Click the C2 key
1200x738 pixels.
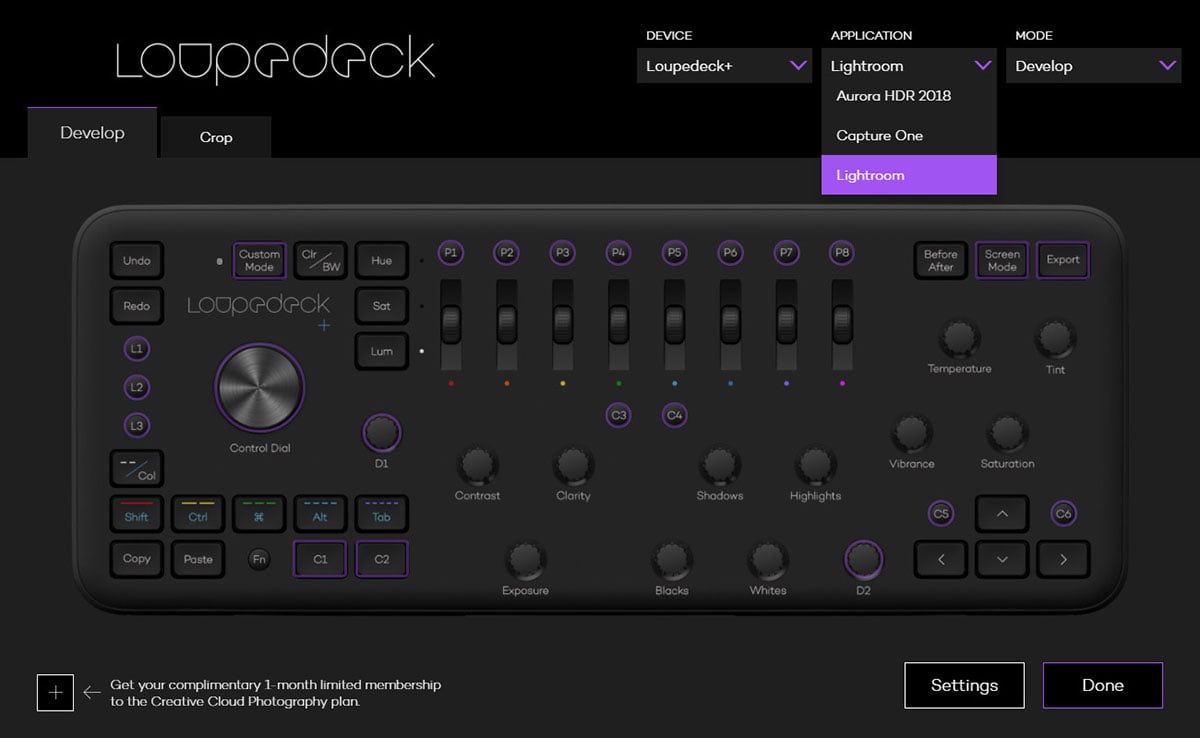tap(381, 559)
